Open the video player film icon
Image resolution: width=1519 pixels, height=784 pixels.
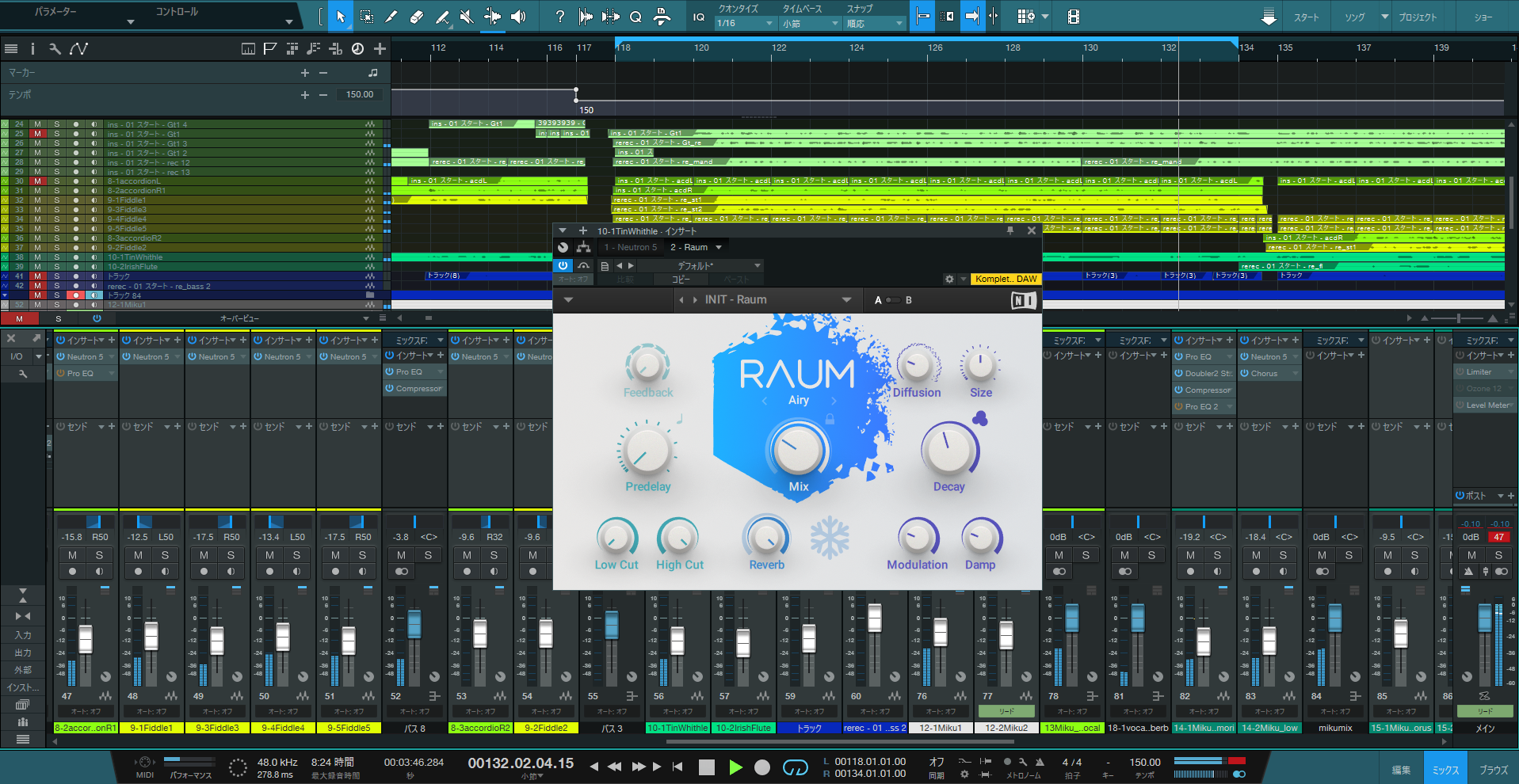click(1074, 17)
